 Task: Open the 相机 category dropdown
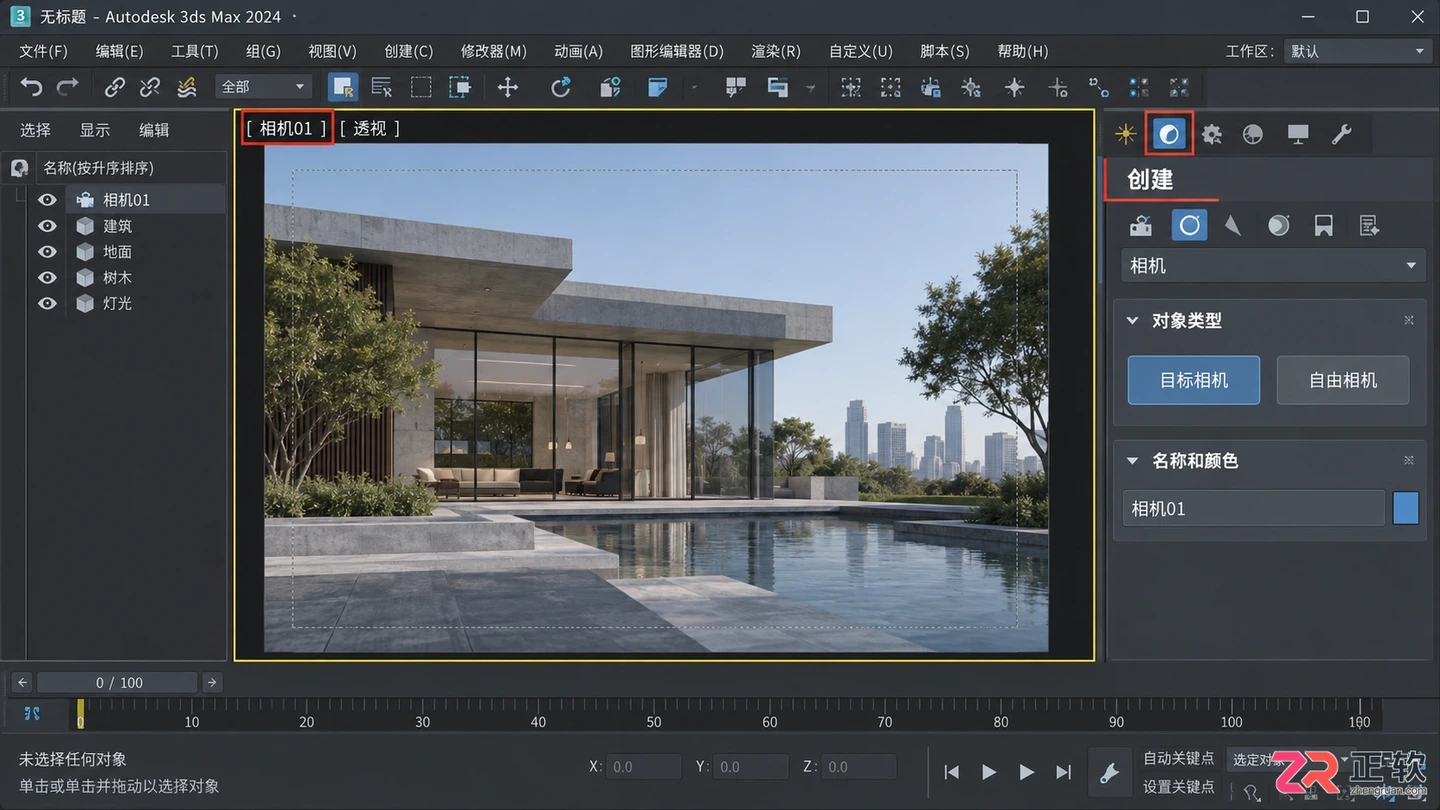(x=1273, y=266)
